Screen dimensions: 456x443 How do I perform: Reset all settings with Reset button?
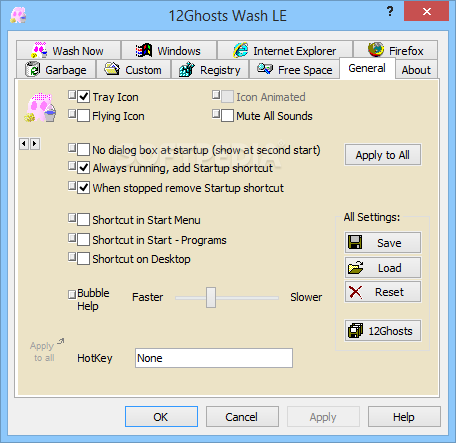[x=383, y=292]
